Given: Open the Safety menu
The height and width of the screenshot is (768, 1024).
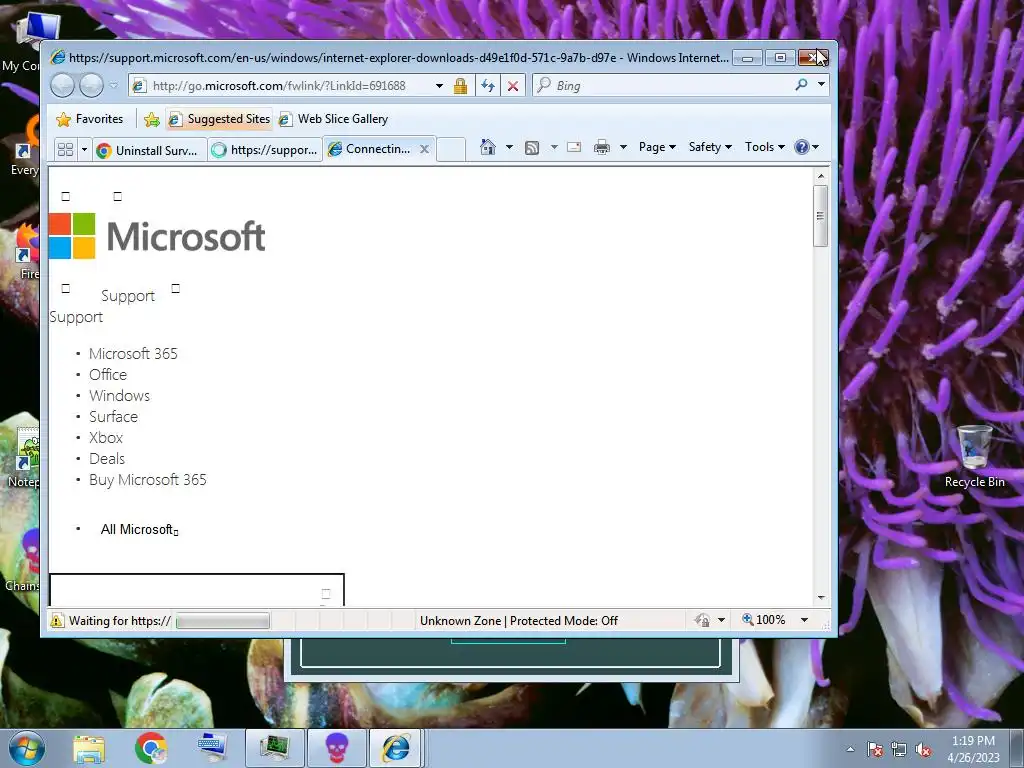Looking at the screenshot, I should click(x=710, y=147).
